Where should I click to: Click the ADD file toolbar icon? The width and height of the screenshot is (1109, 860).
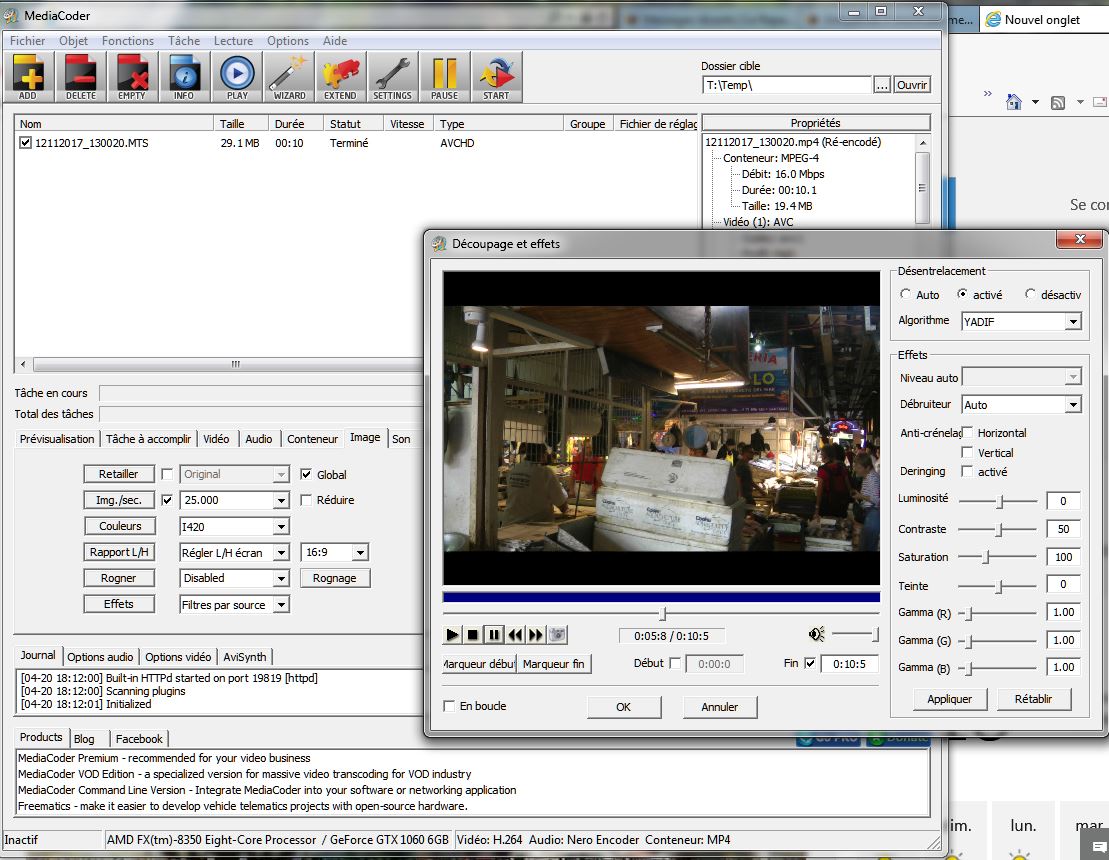[x=28, y=76]
